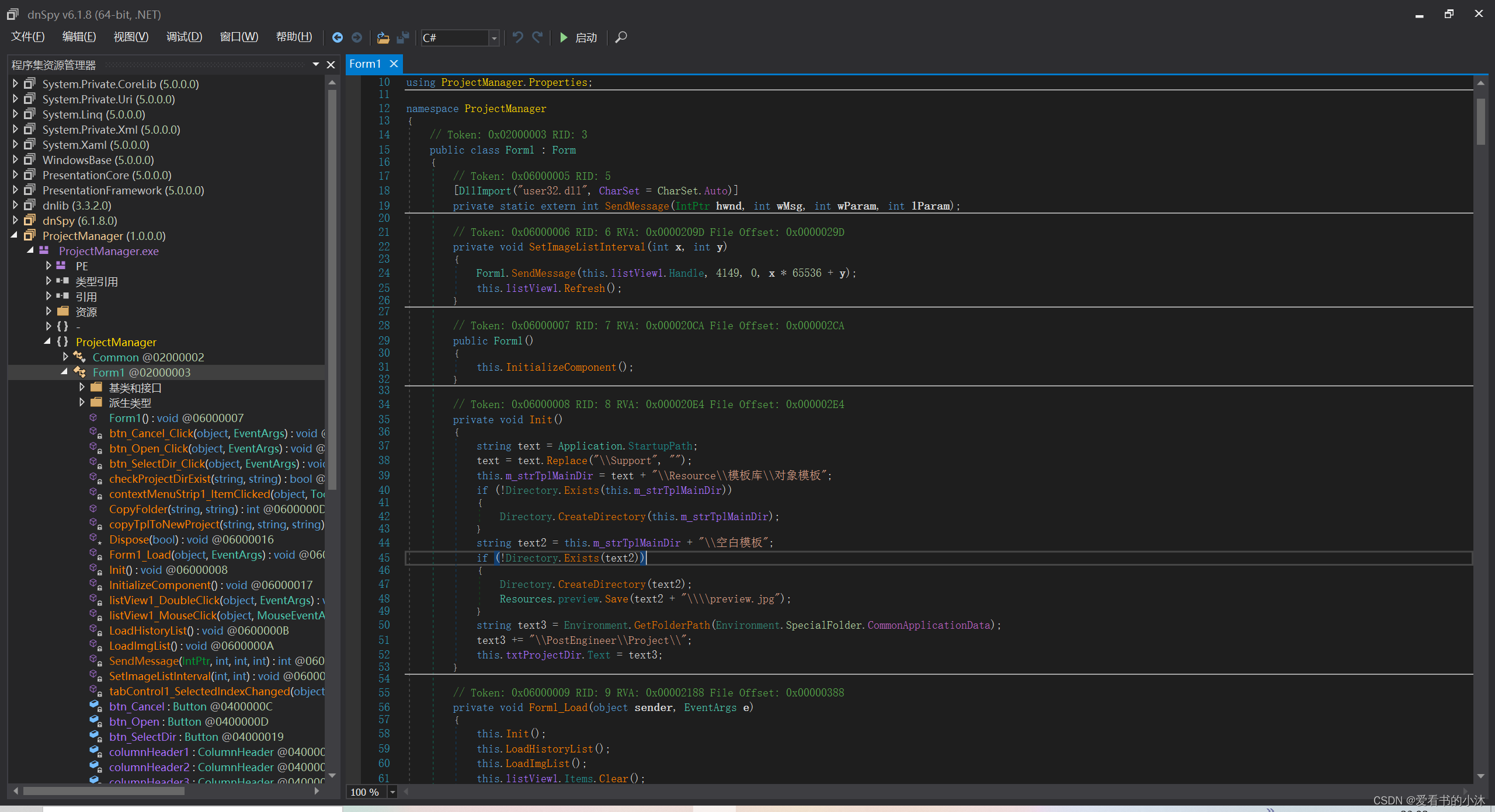Click SendMessage extern method in code

pyautogui.click(x=637, y=206)
